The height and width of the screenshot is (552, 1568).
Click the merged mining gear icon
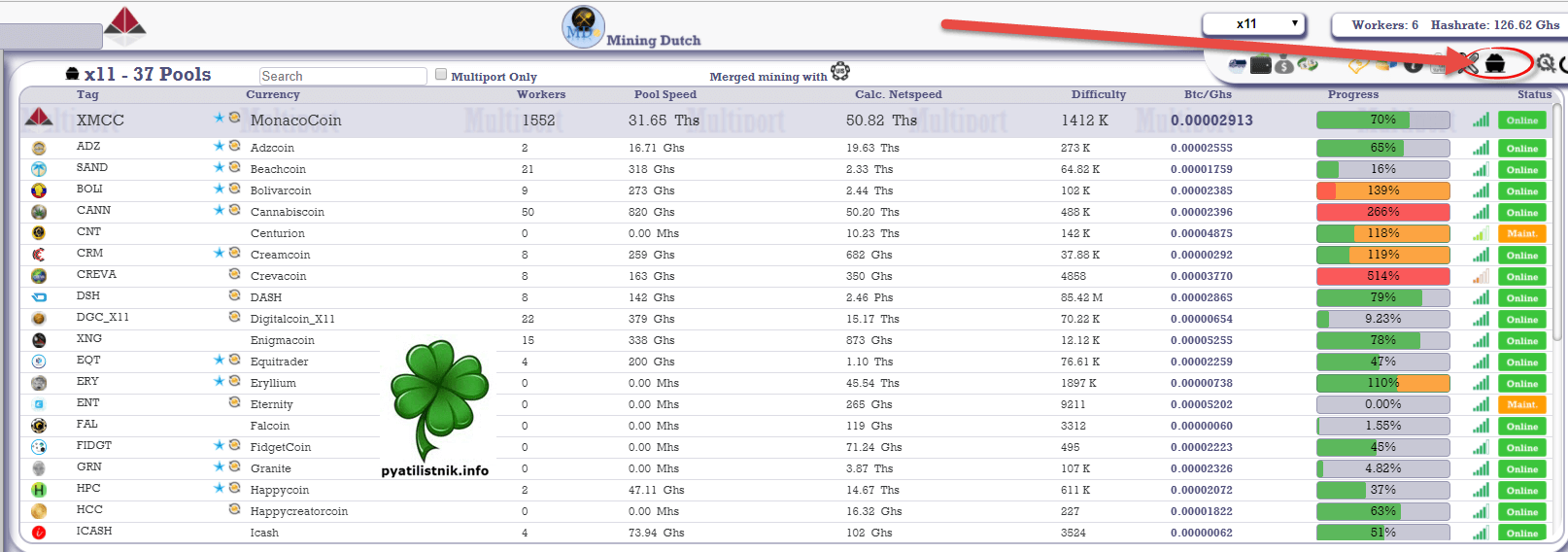click(x=840, y=71)
